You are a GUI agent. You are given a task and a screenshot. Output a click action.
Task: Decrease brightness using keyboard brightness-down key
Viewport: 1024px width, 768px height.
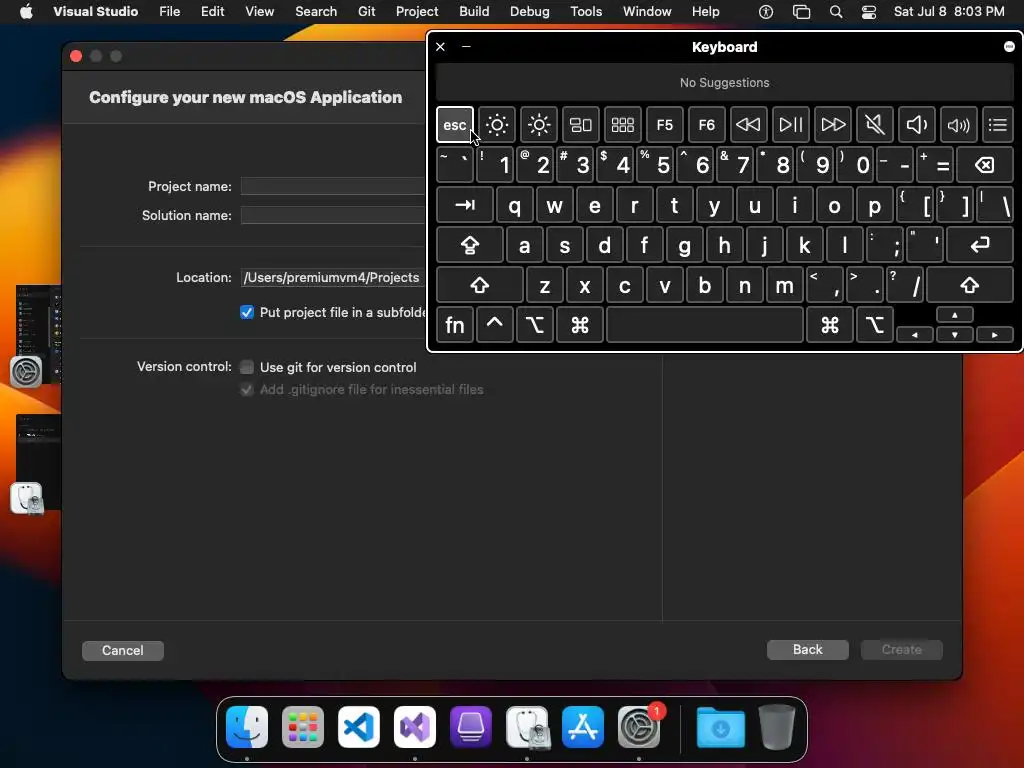(496, 125)
